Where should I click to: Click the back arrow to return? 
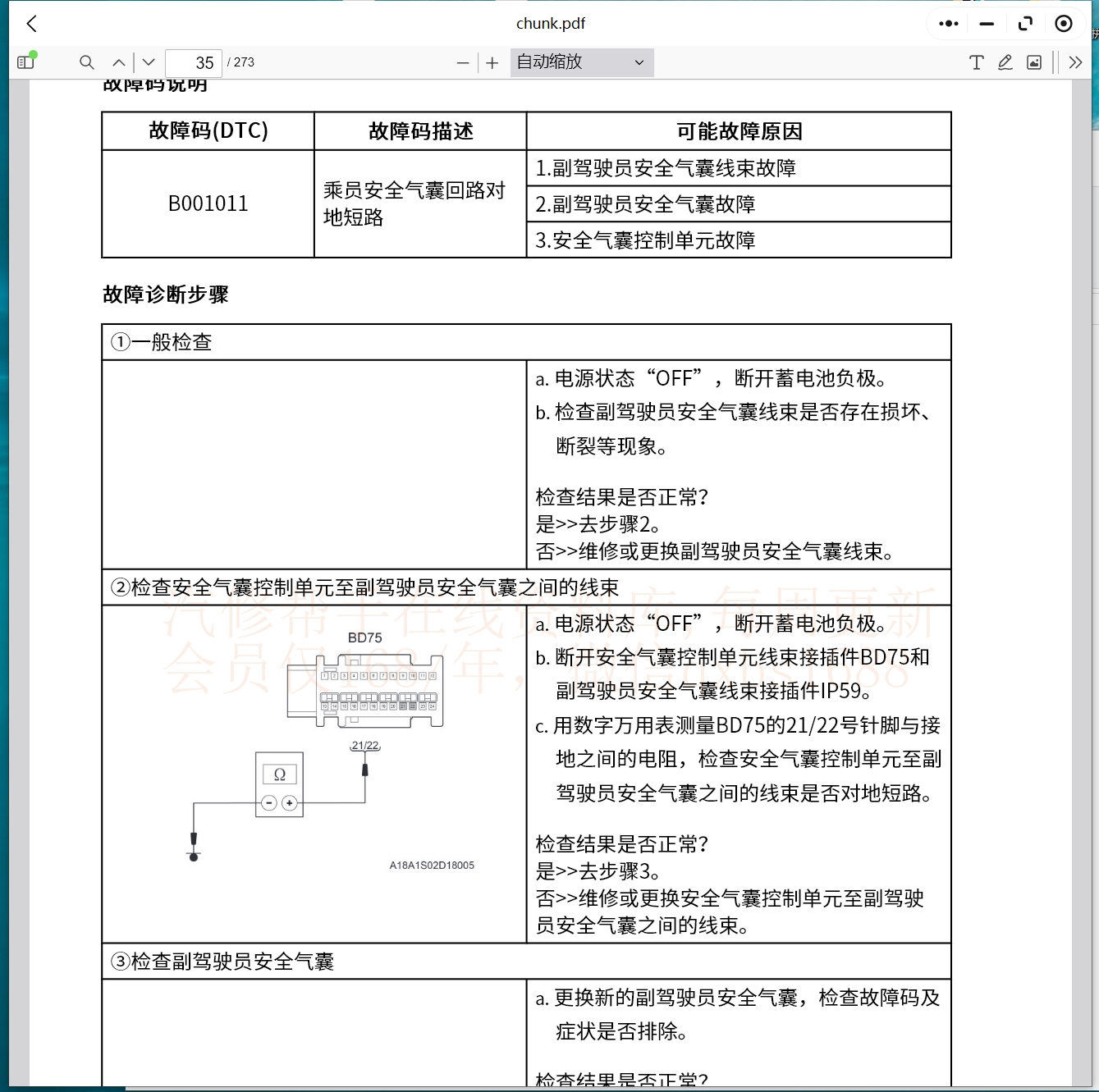coord(31,23)
